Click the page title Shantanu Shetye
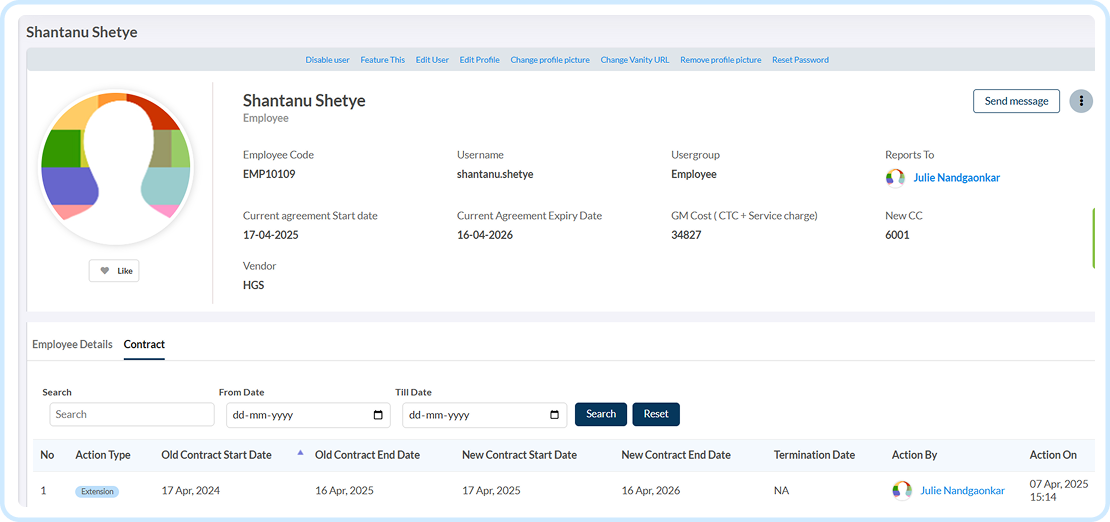Image resolution: width=1110 pixels, height=522 pixels. point(82,33)
